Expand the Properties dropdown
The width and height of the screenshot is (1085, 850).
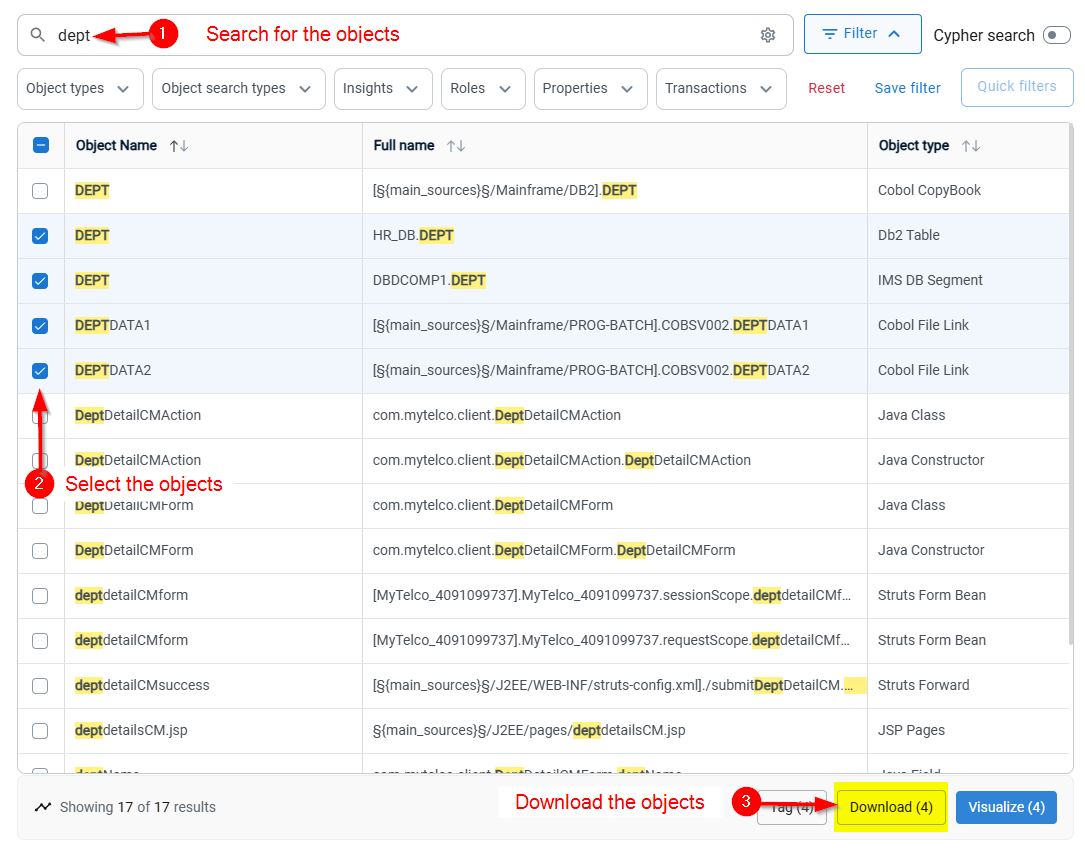590,89
